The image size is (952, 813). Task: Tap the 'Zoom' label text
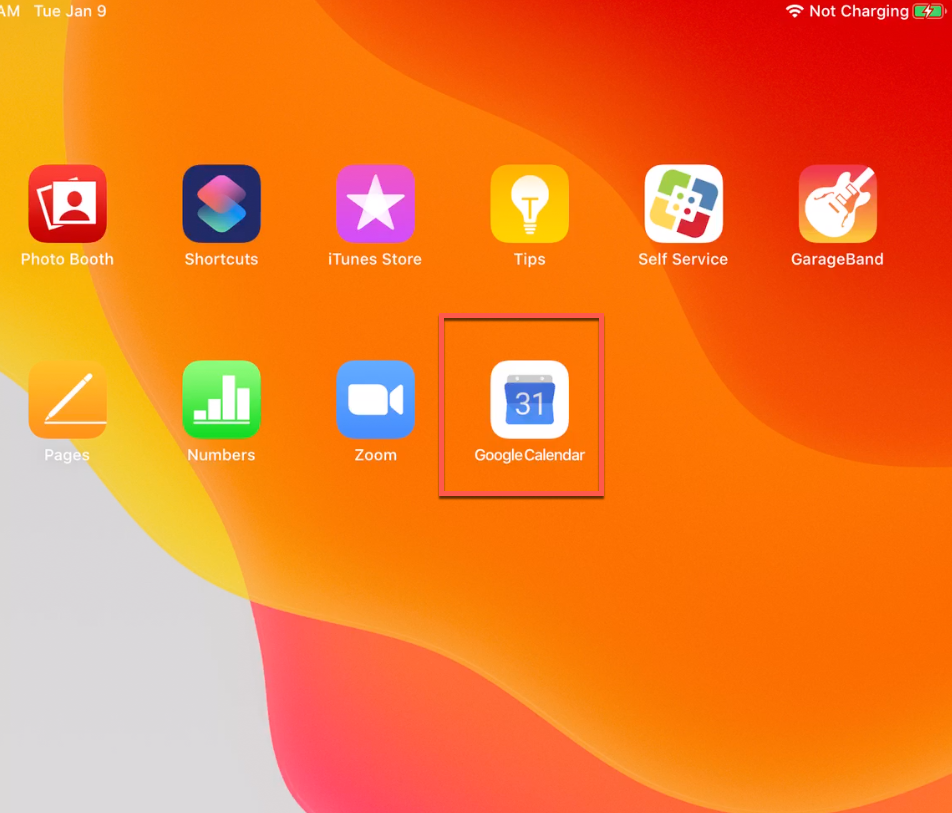click(x=375, y=455)
